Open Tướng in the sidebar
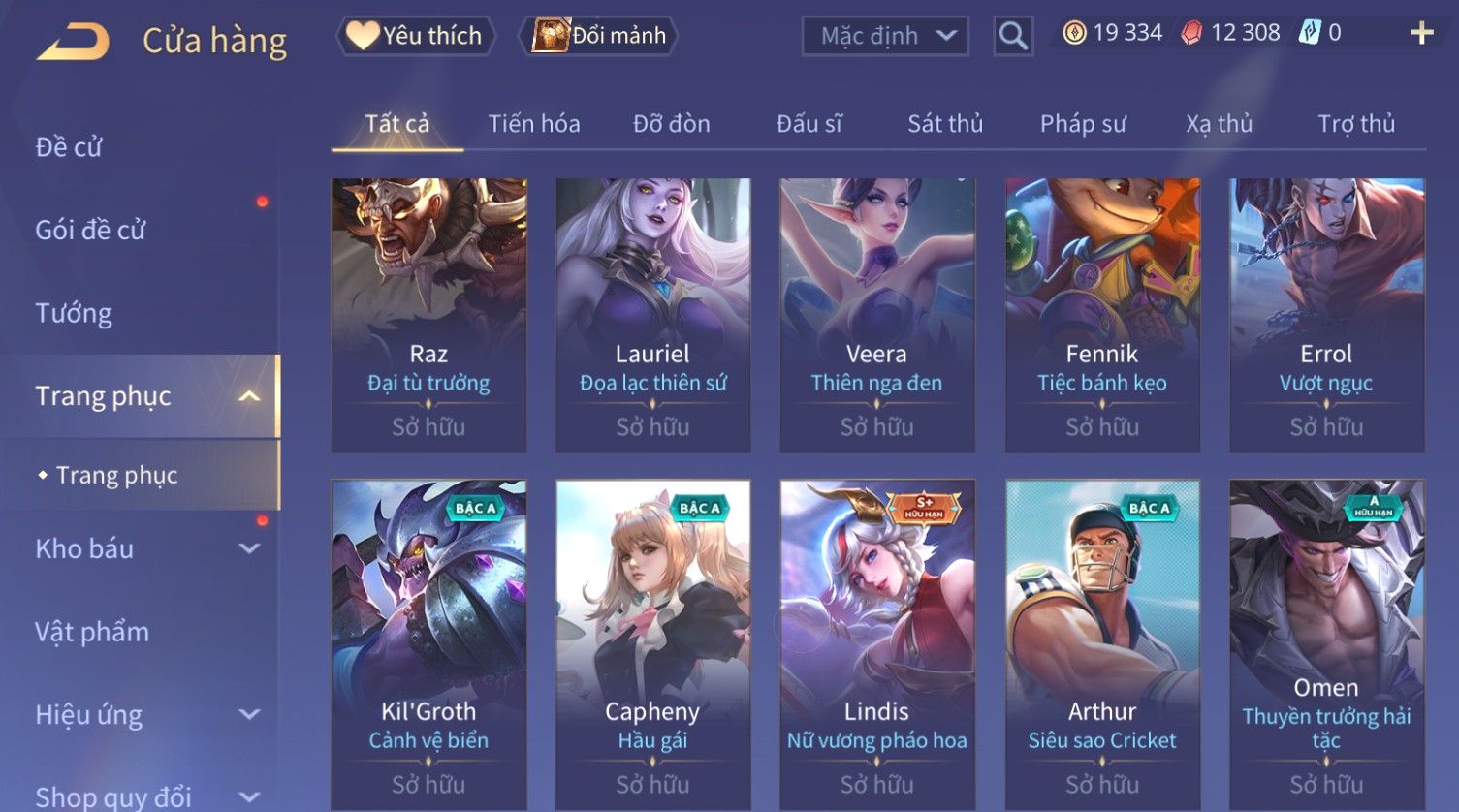1459x812 pixels. pyautogui.click(x=74, y=313)
